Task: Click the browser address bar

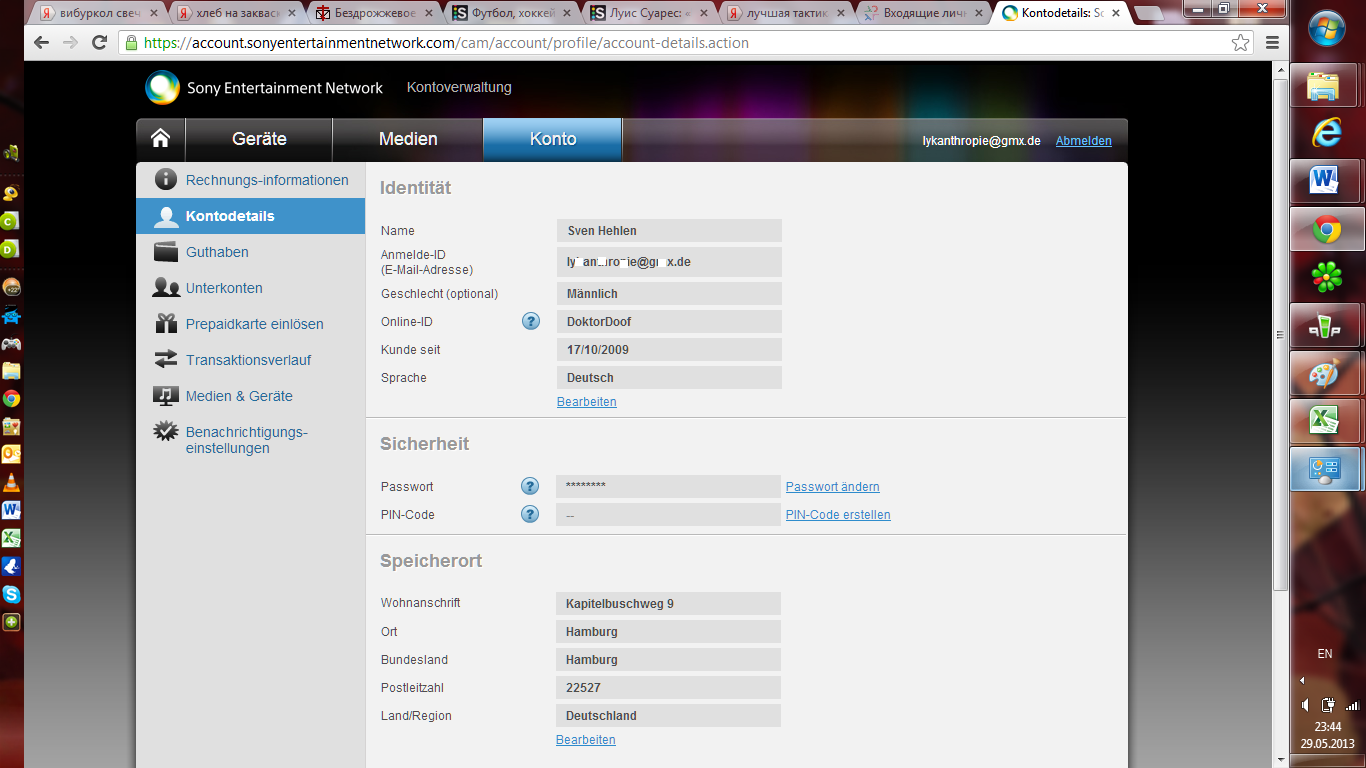Action: tap(685, 43)
